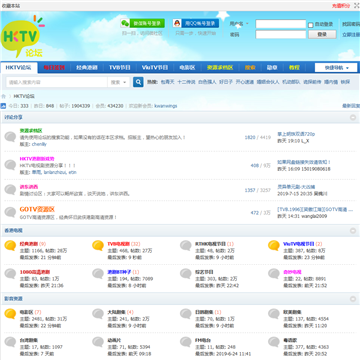Click the bubble icon beside 粤语歌

(x=274, y=342)
